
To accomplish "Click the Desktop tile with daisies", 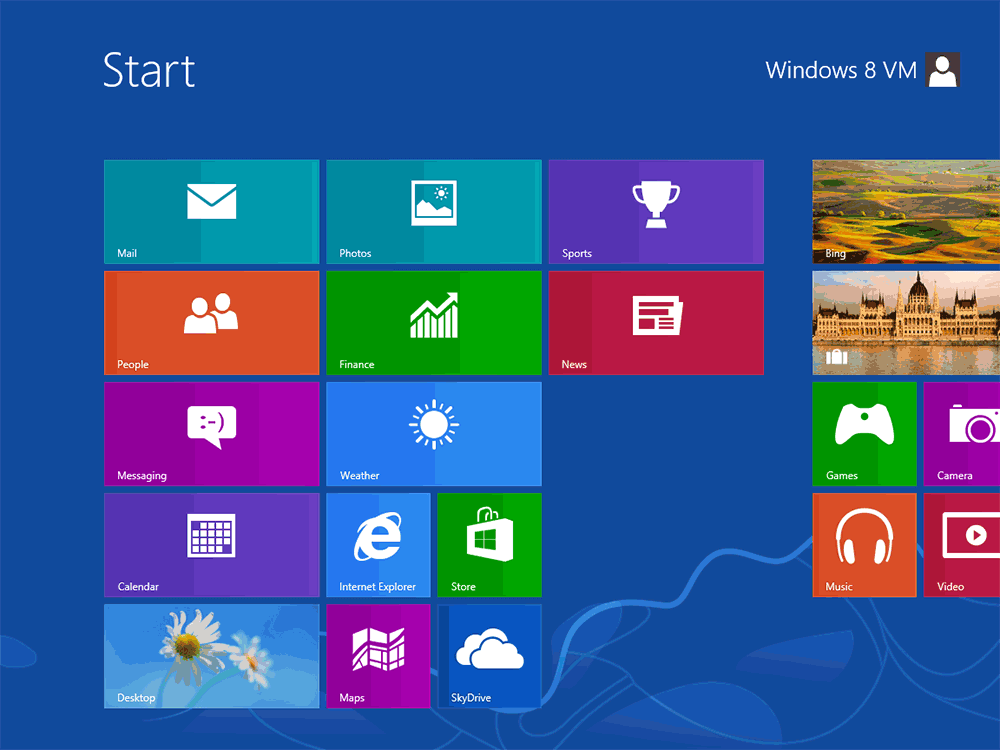I will point(212,656).
